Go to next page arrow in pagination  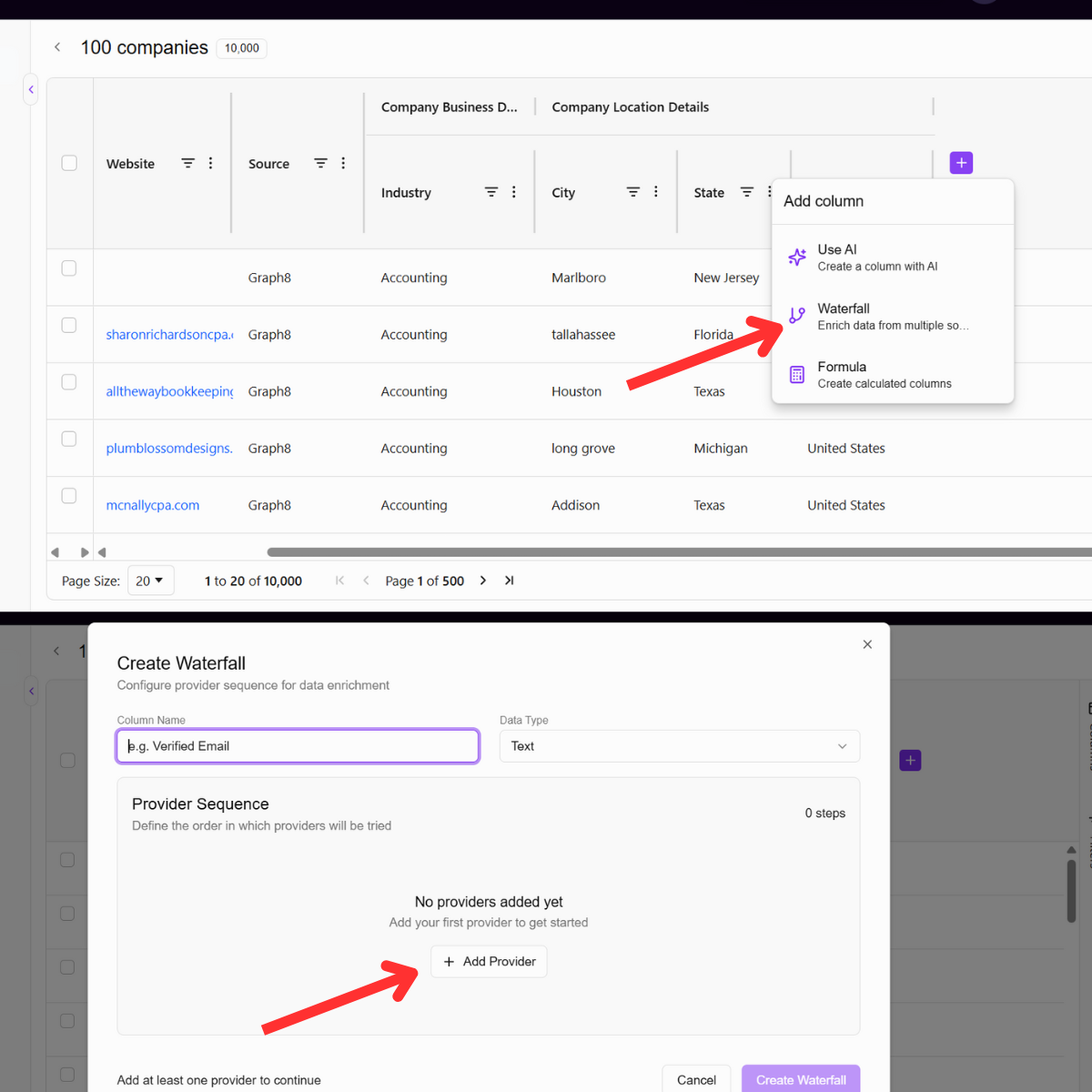click(483, 581)
